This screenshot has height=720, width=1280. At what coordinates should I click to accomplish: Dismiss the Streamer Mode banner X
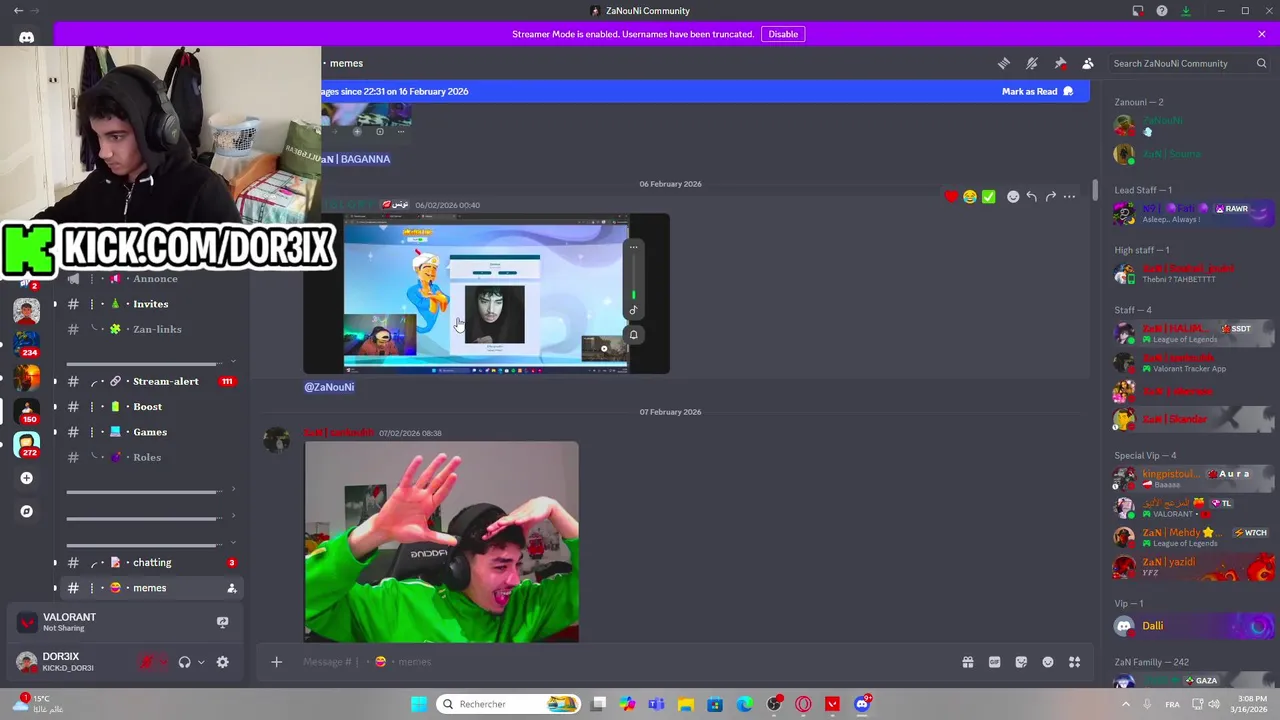(x=1262, y=34)
